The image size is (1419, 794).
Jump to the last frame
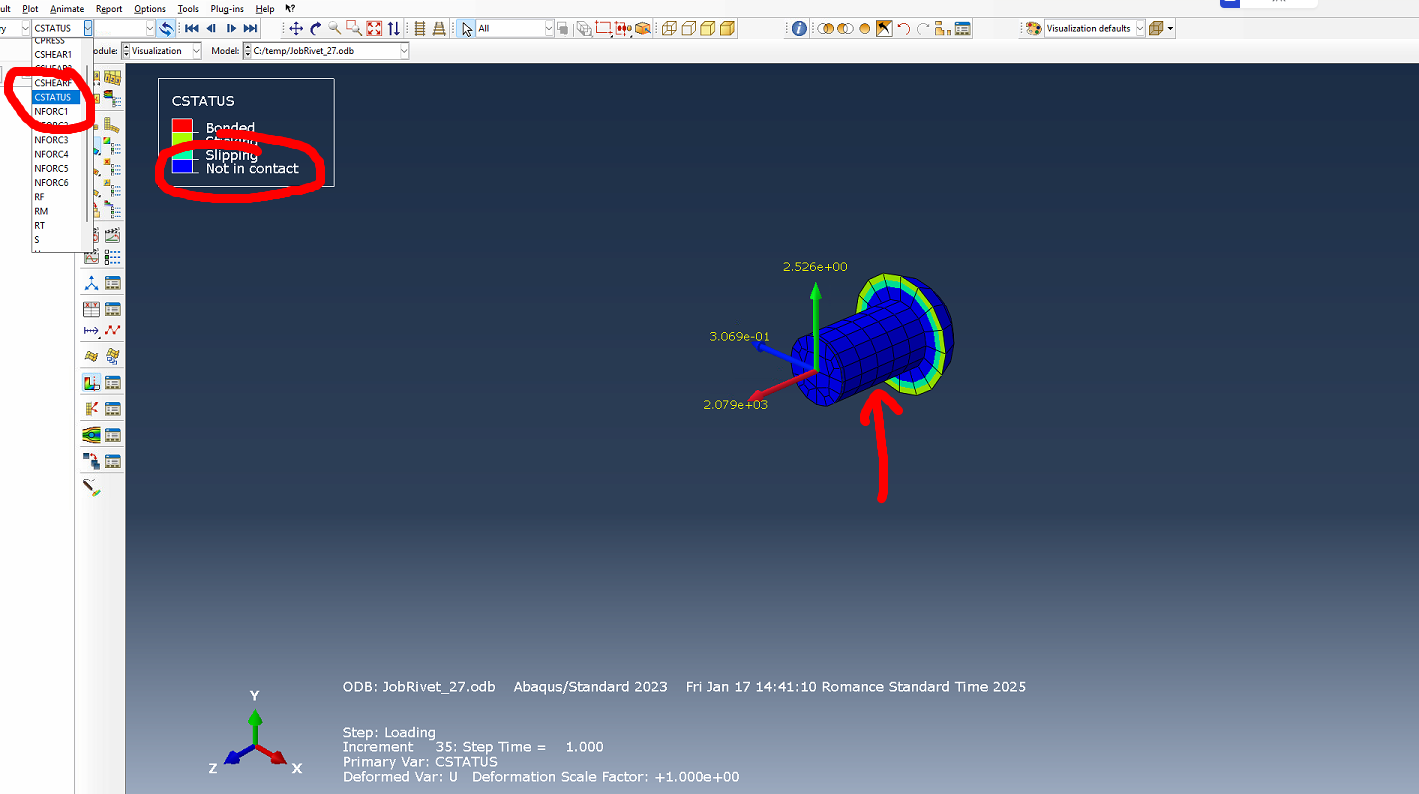[250, 28]
